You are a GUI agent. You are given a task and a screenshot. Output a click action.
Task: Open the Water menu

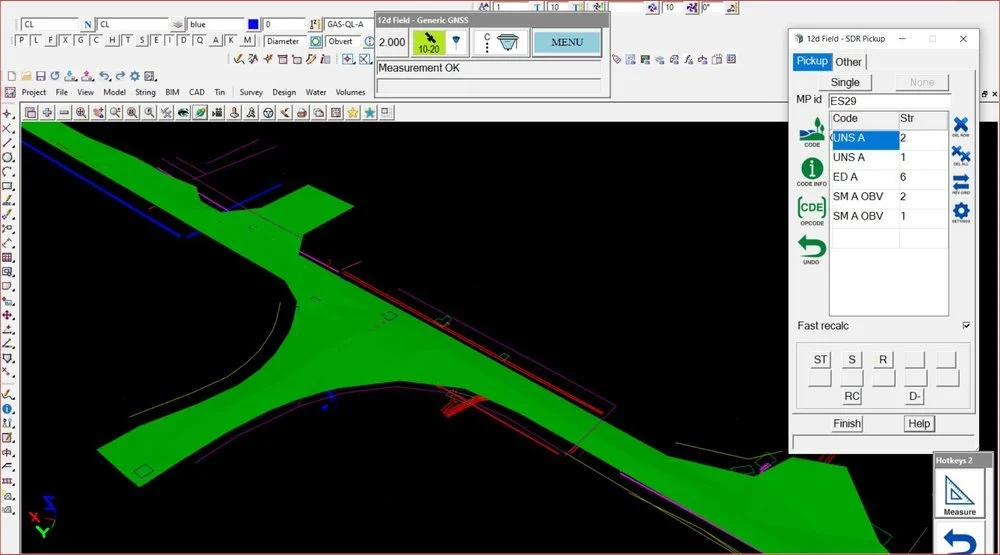316,92
